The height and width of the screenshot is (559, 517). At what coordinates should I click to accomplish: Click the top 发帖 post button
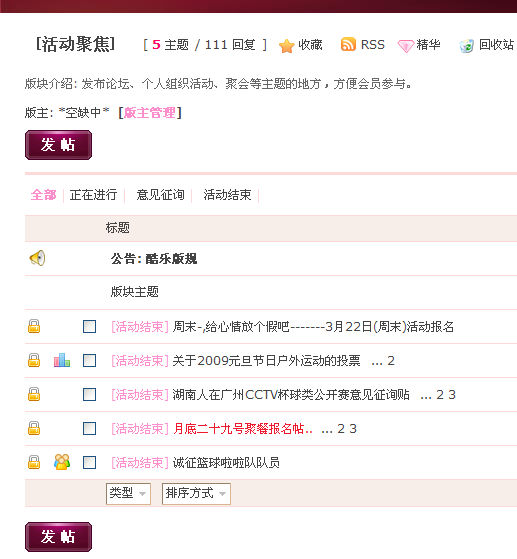click(58, 145)
